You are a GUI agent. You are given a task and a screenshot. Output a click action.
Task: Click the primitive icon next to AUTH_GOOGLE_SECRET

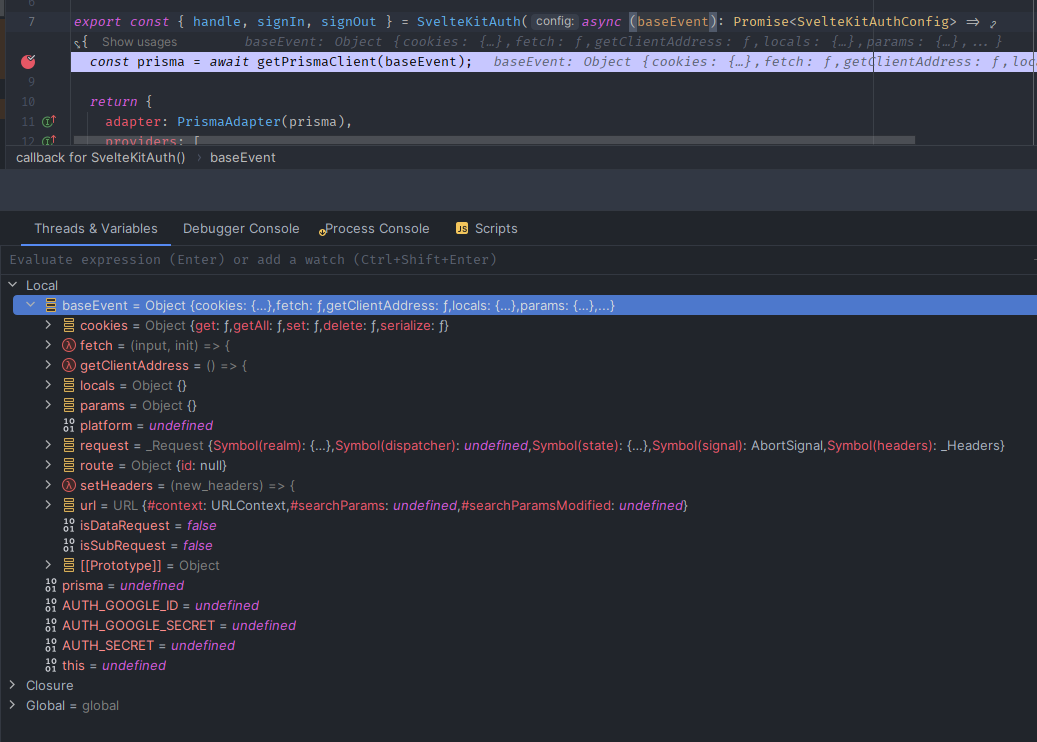(51, 626)
